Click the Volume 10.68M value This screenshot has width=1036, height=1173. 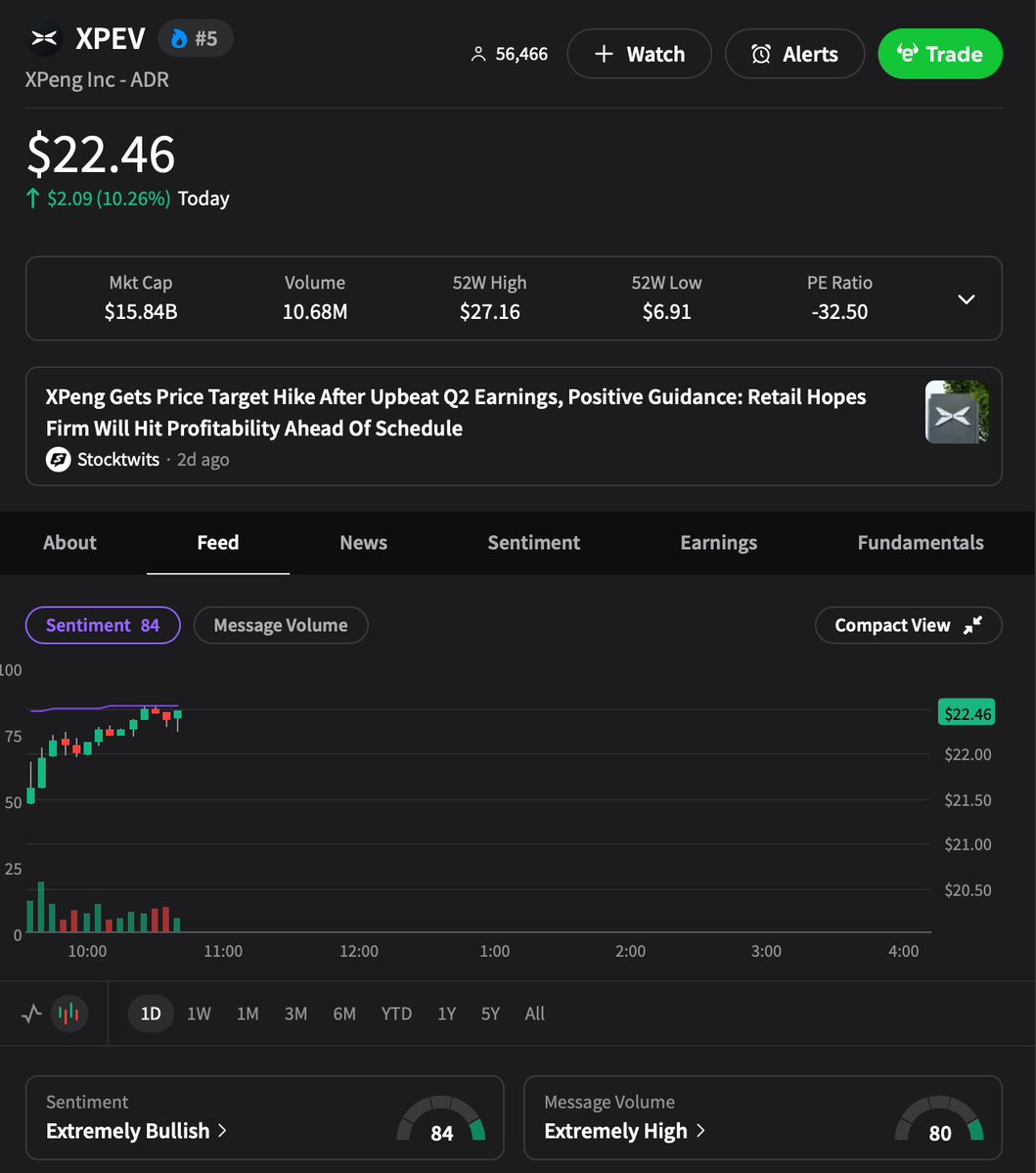315,311
